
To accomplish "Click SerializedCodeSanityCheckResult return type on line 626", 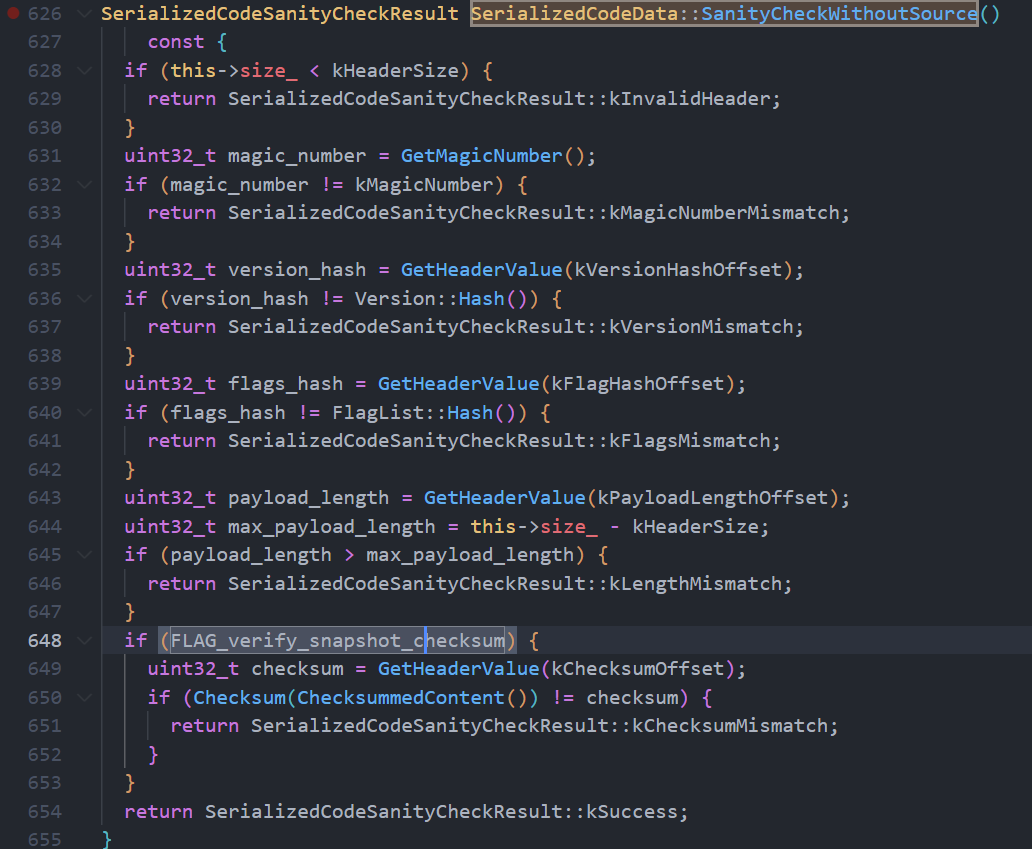I will pyautogui.click(x=280, y=13).
